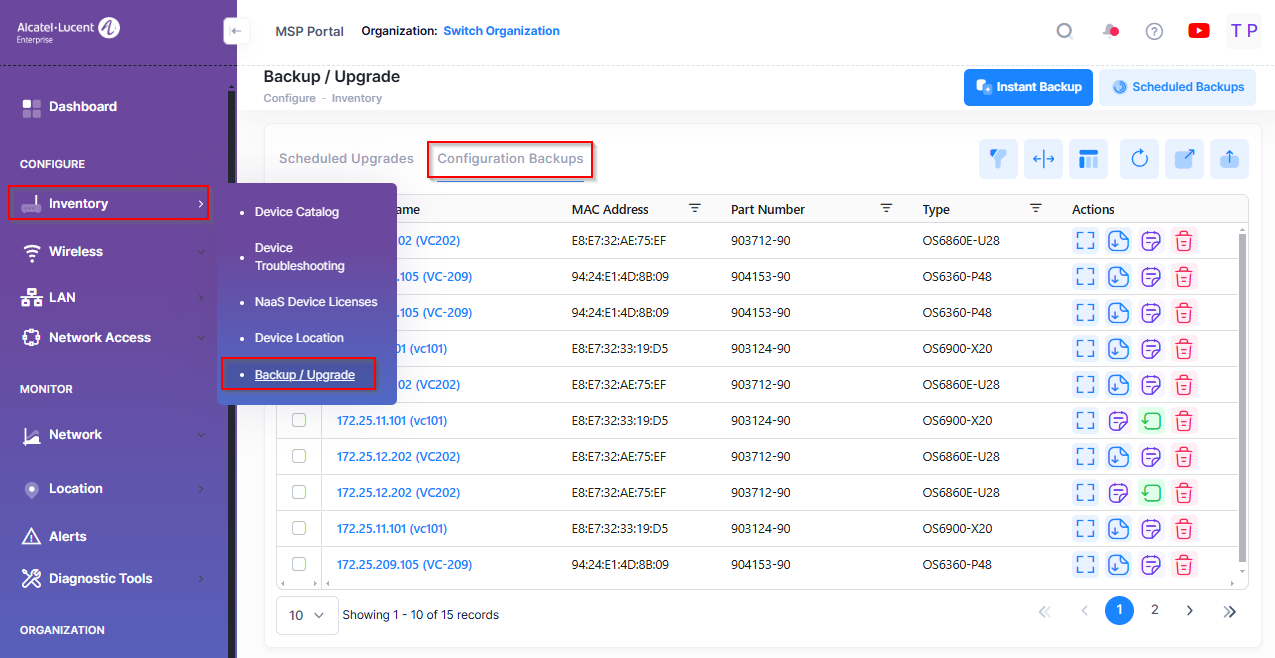Open the YouTube icon in header
The image size is (1275, 658).
point(1198,31)
